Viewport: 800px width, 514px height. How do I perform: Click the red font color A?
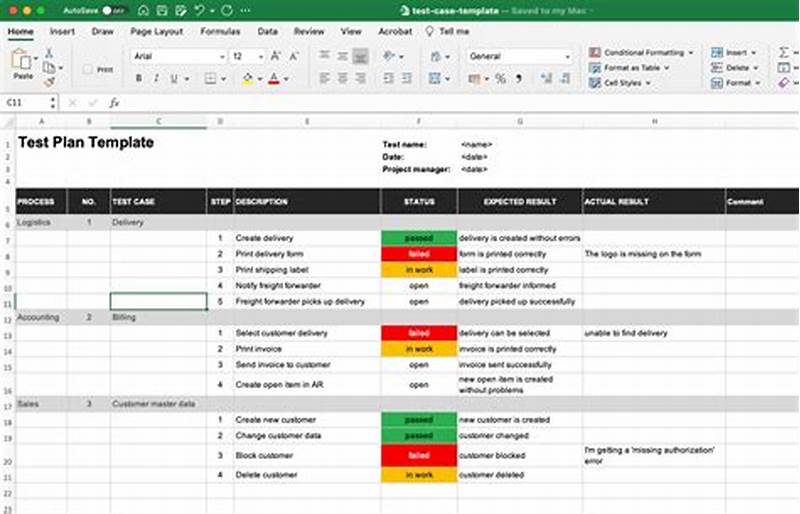pos(274,78)
